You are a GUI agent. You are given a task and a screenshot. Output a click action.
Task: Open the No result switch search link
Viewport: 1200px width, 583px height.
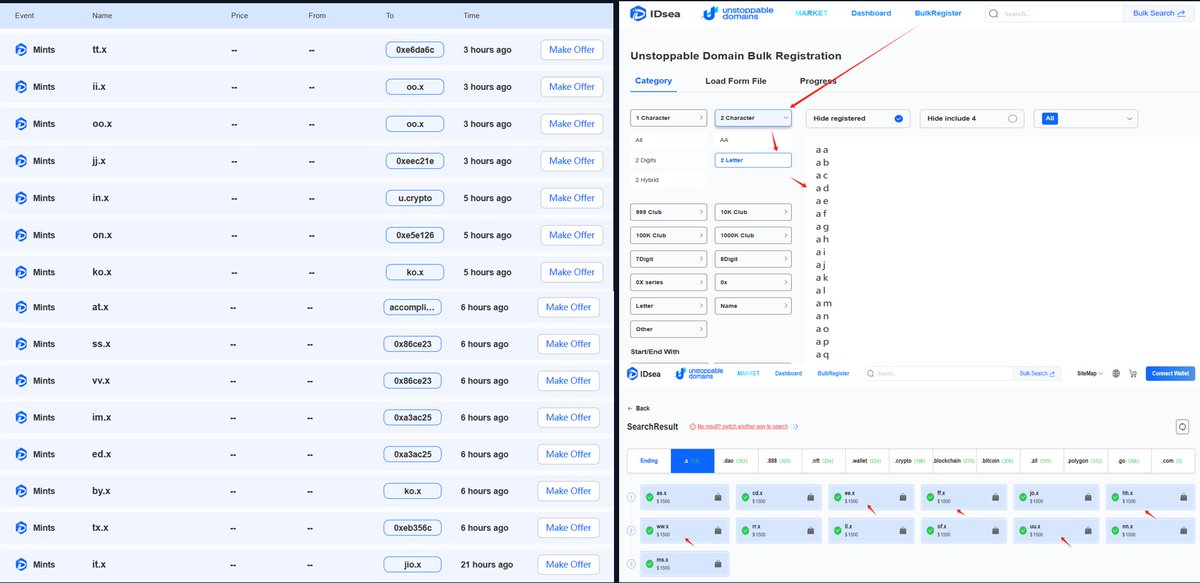pyautogui.click(x=742, y=426)
